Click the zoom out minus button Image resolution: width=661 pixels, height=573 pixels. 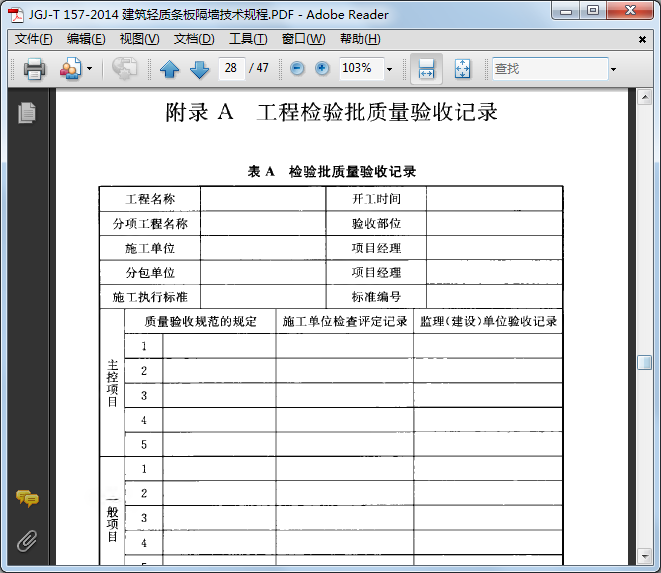(x=297, y=69)
